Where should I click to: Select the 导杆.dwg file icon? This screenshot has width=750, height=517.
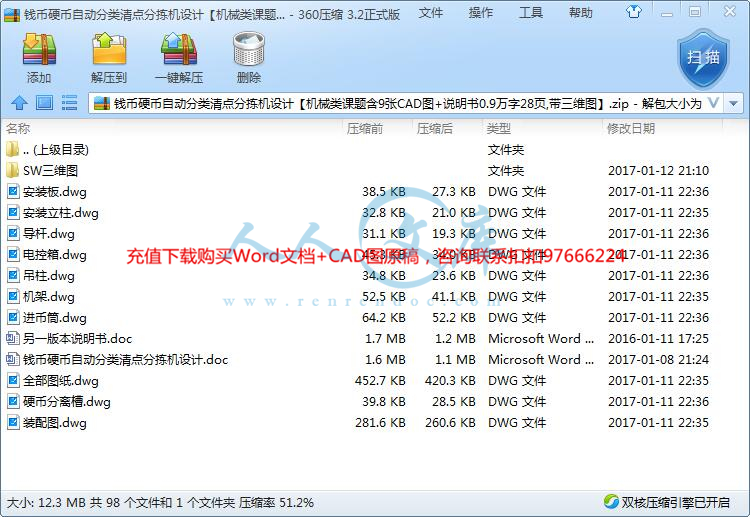coord(13,233)
